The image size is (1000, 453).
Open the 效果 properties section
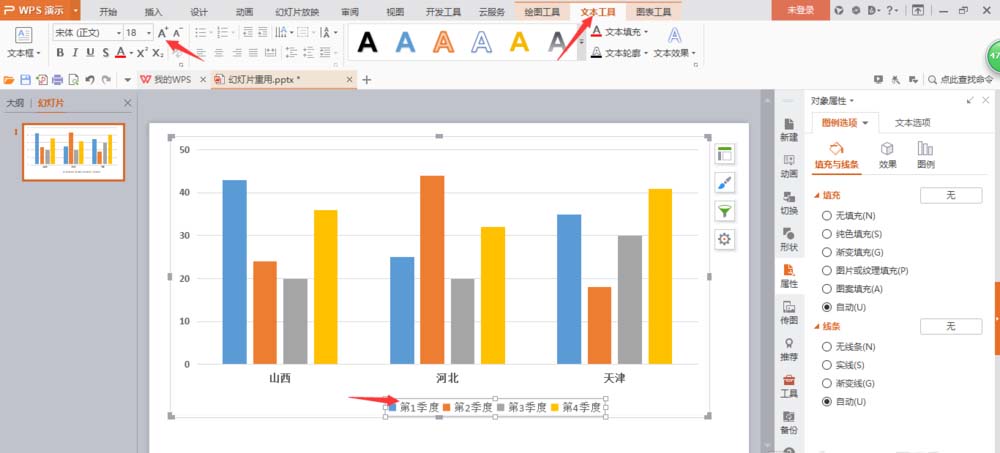887,155
